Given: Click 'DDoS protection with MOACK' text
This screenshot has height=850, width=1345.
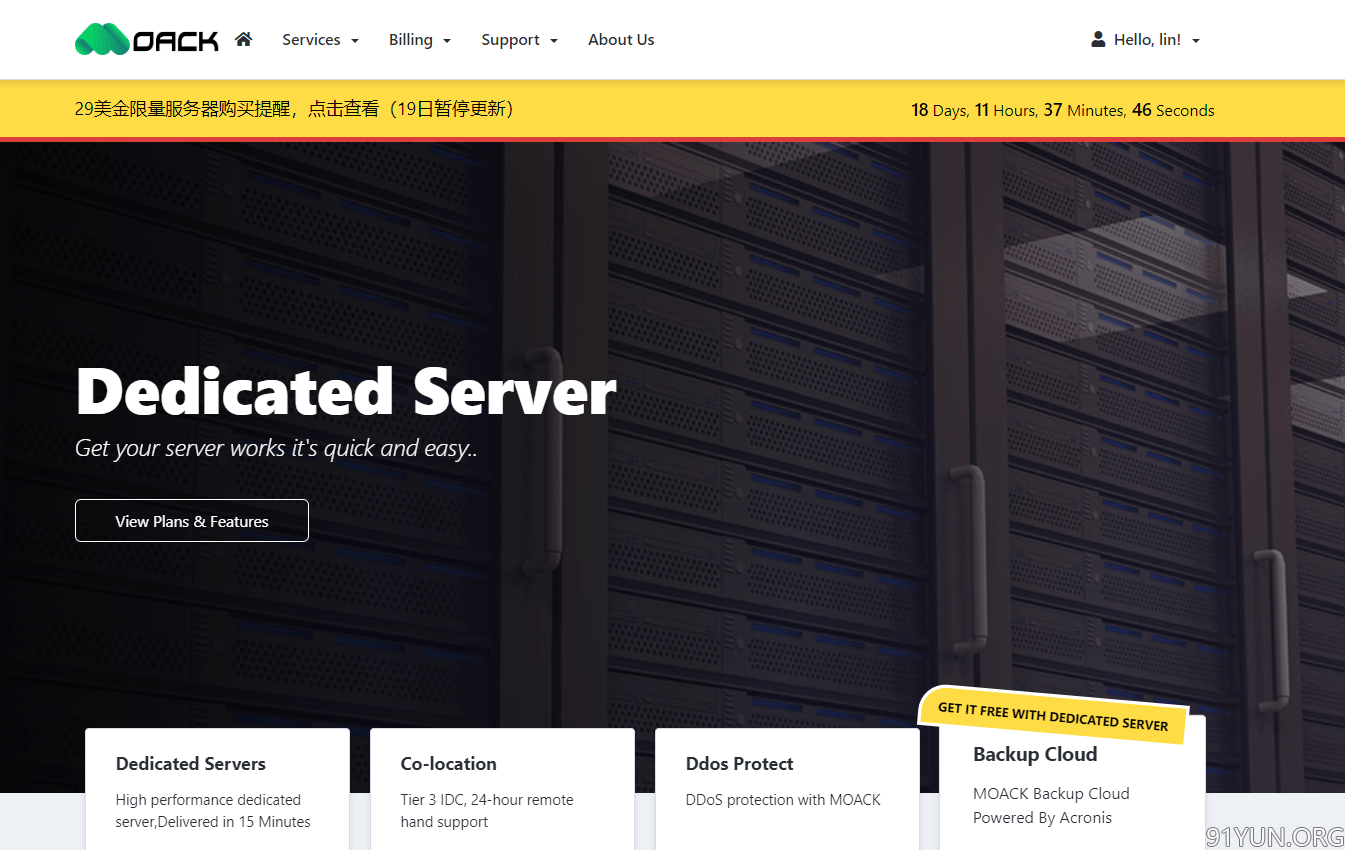Looking at the screenshot, I should [783, 800].
